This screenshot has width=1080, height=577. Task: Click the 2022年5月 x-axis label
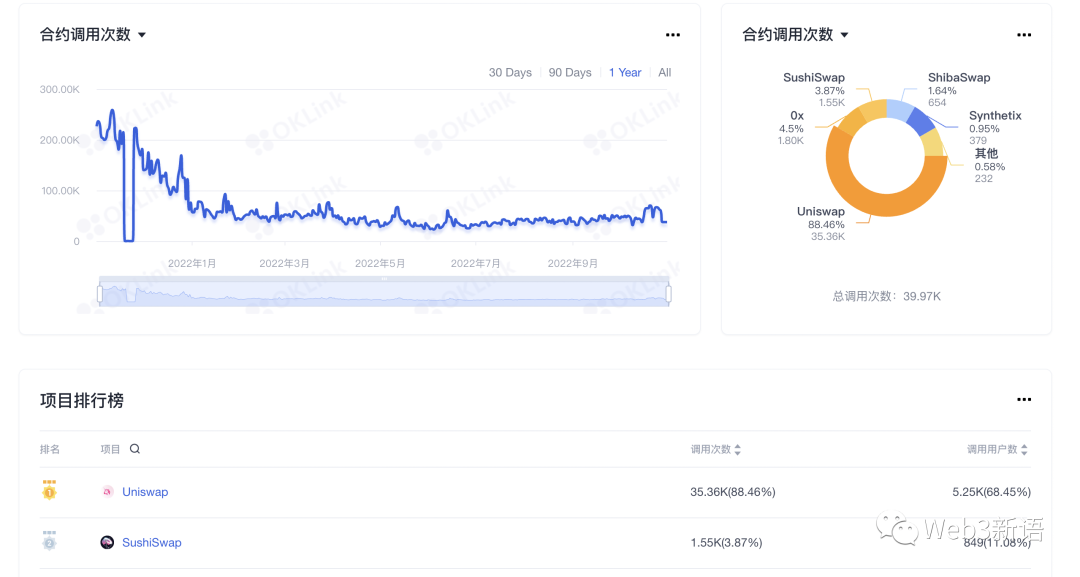click(380, 263)
